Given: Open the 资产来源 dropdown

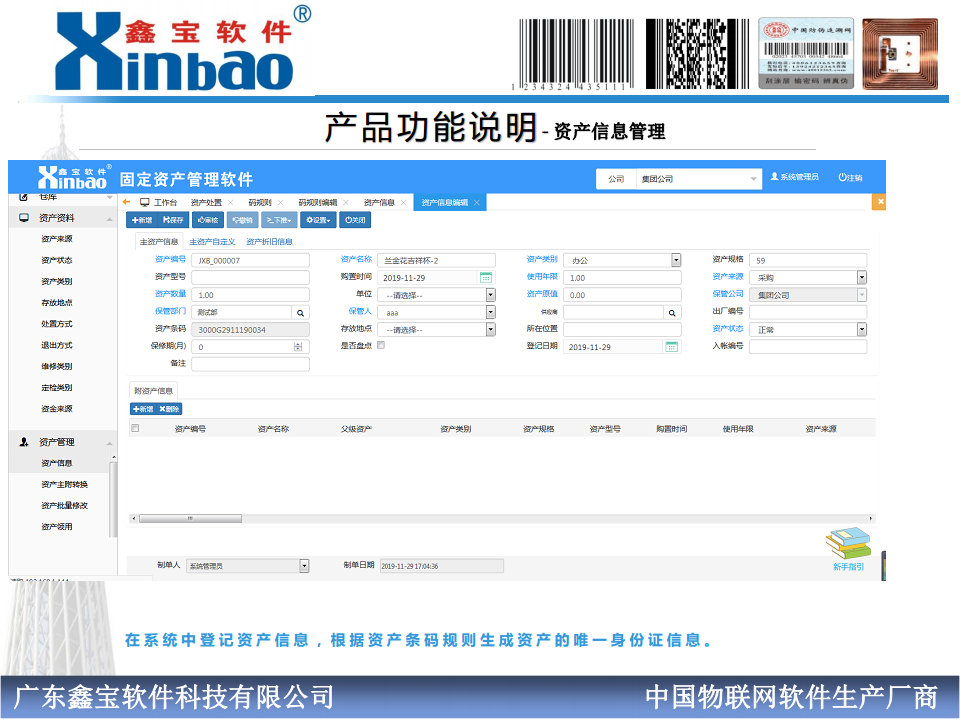Looking at the screenshot, I should click(x=862, y=277).
